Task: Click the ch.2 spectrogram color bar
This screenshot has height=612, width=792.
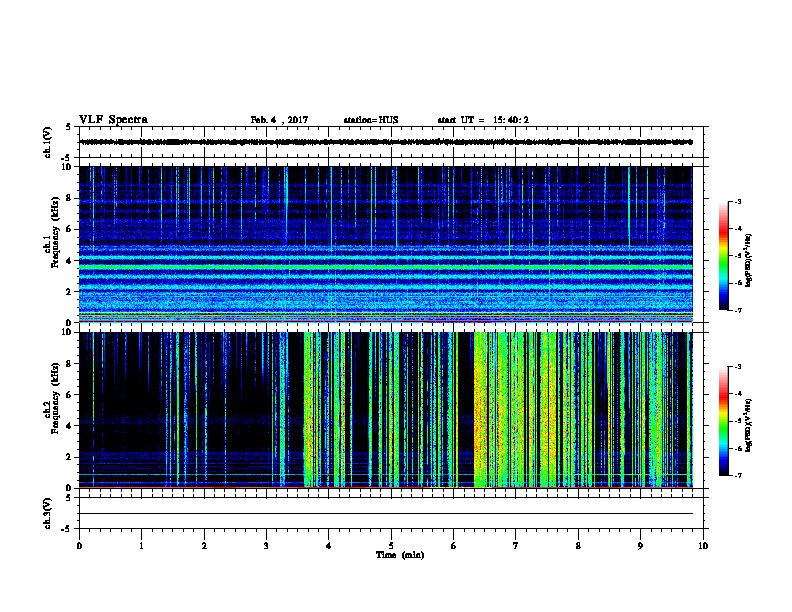Action: pos(724,421)
